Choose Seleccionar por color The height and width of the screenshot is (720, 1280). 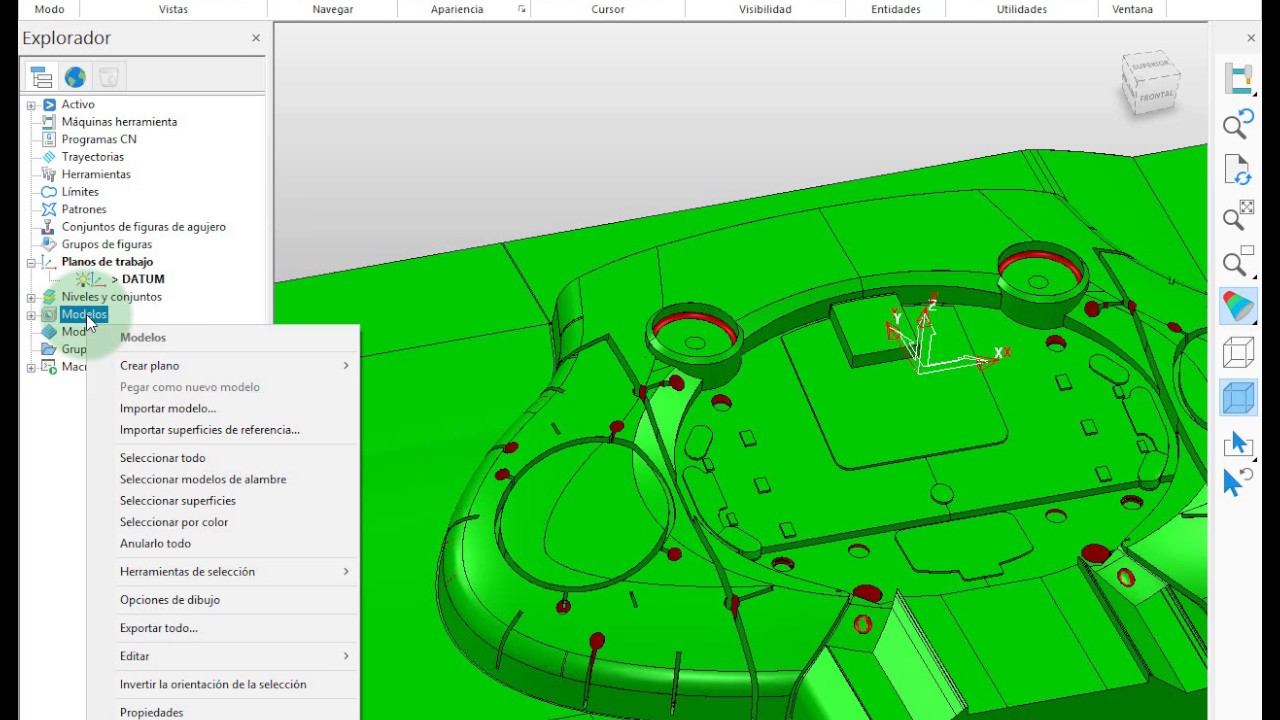pyautogui.click(x=174, y=522)
